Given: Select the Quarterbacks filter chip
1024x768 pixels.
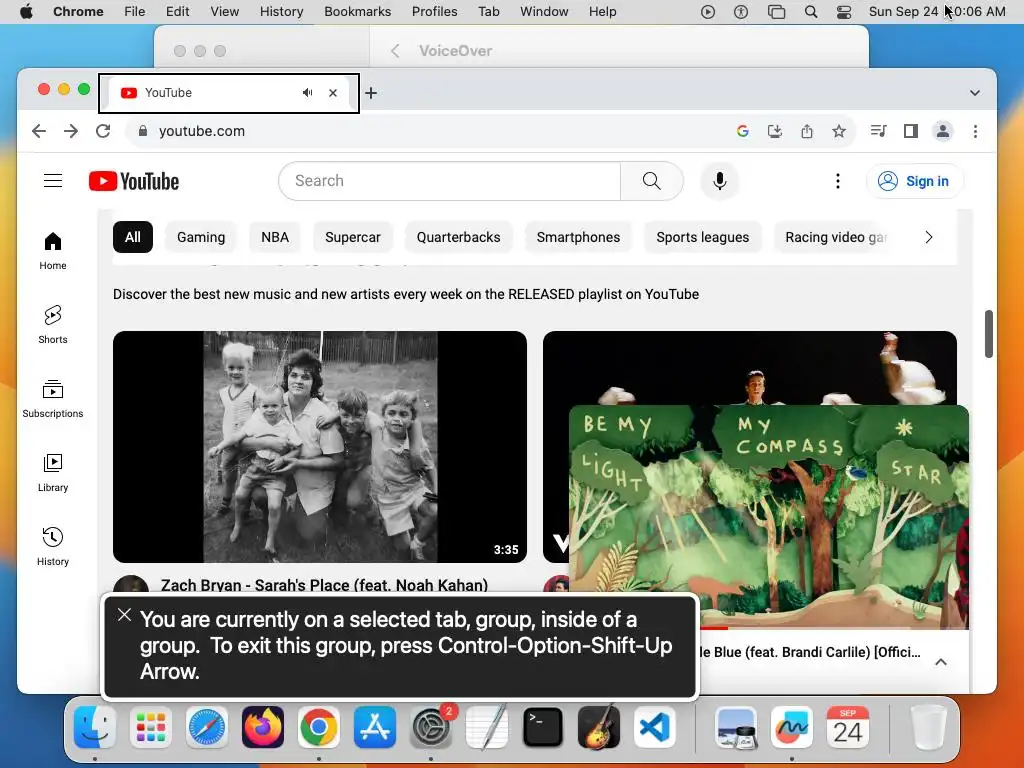Looking at the screenshot, I should (458, 237).
